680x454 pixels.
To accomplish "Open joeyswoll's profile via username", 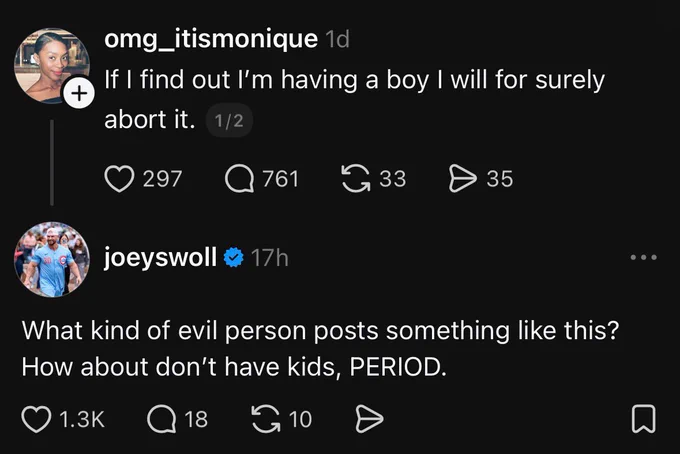I will [x=160, y=258].
